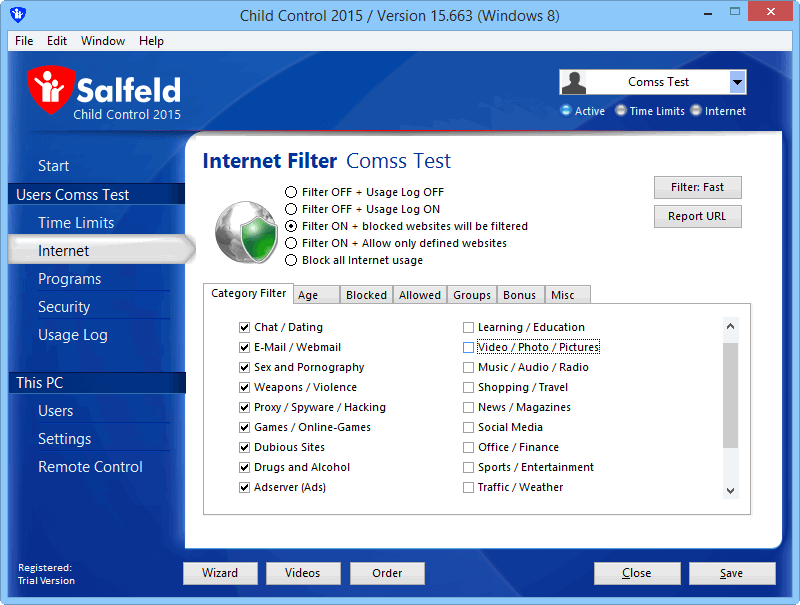This screenshot has width=800, height=605.
Task: Click the user avatar icon
Action: click(573, 82)
